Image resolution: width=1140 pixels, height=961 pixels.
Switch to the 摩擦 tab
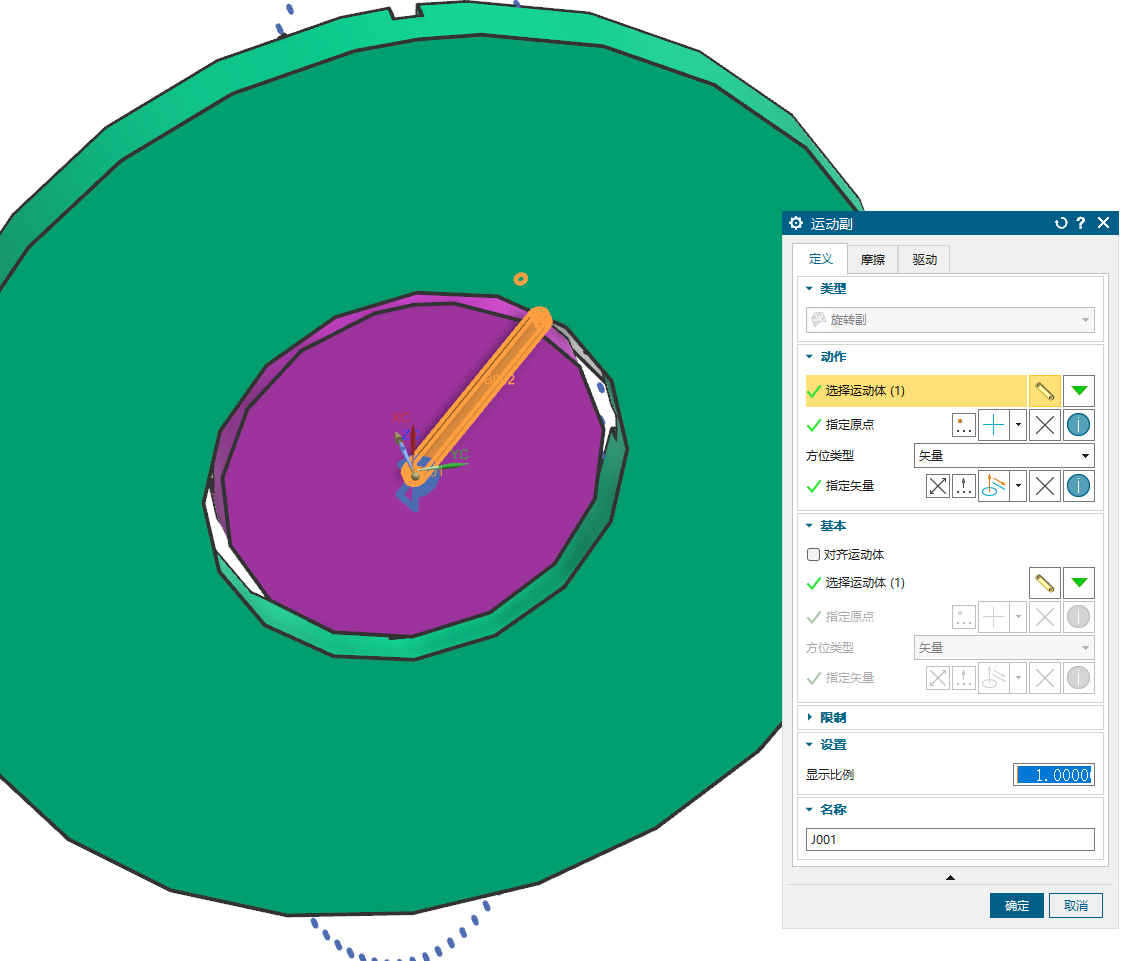872,260
